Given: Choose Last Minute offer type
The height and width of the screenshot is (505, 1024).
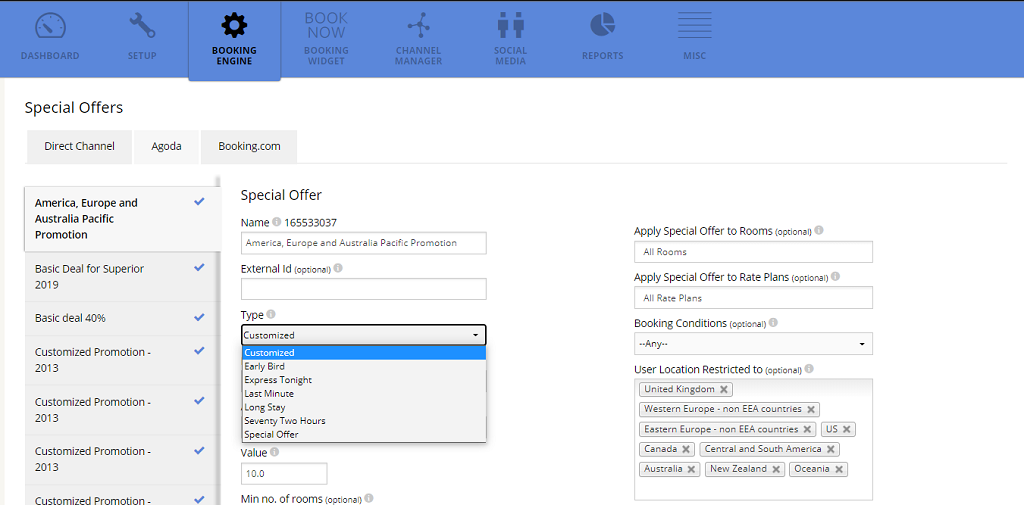Looking at the screenshot, I should click(x=269, y=394).
